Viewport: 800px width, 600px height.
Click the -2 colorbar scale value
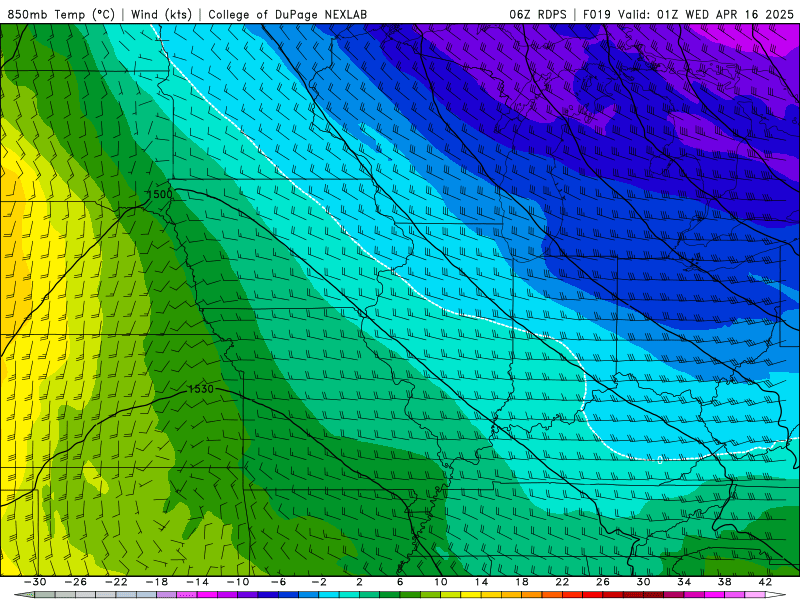pos(319,582)
